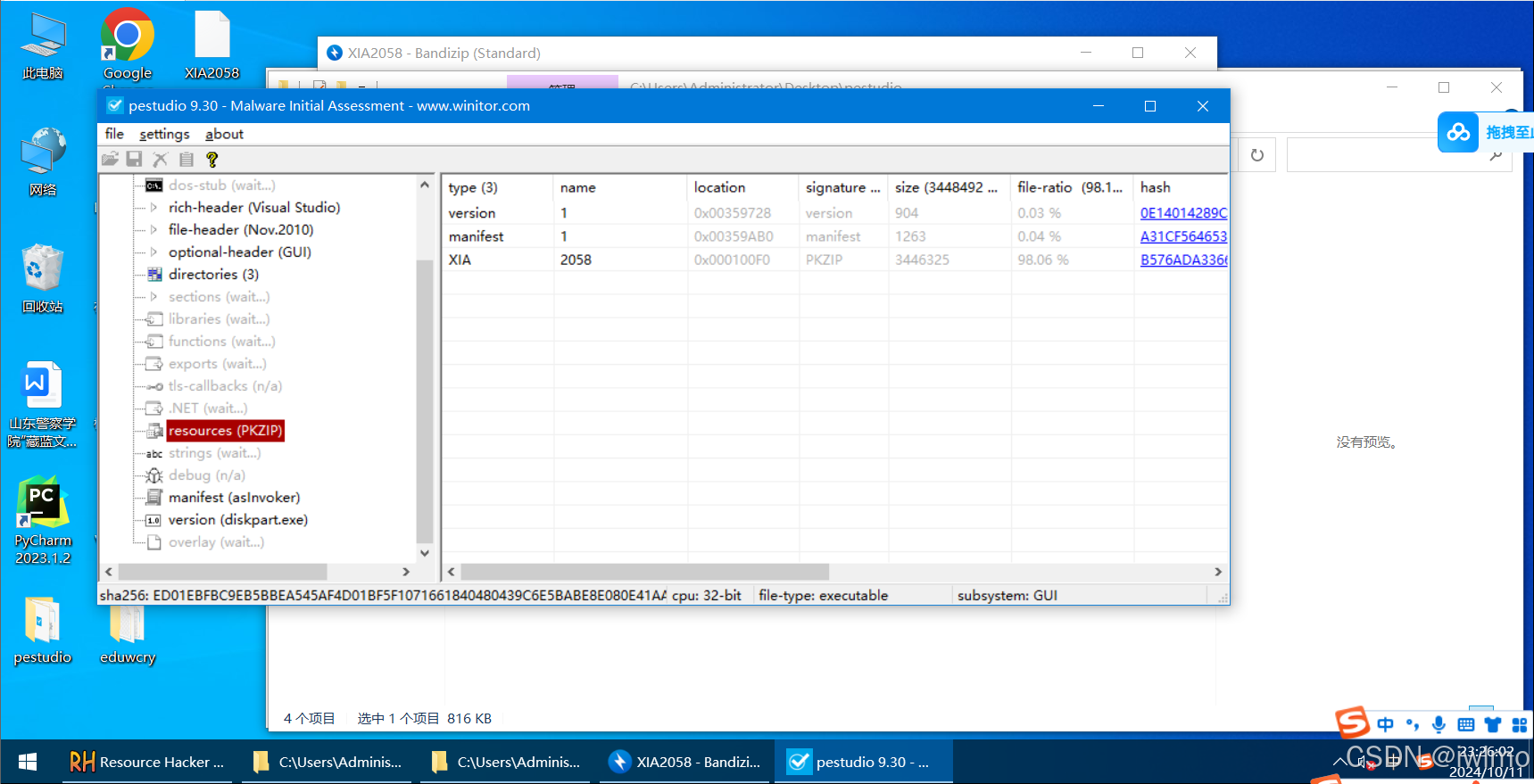Open the pestudio folder on desktop
This screenshot has height=784, width=1534.
(42, 631)
